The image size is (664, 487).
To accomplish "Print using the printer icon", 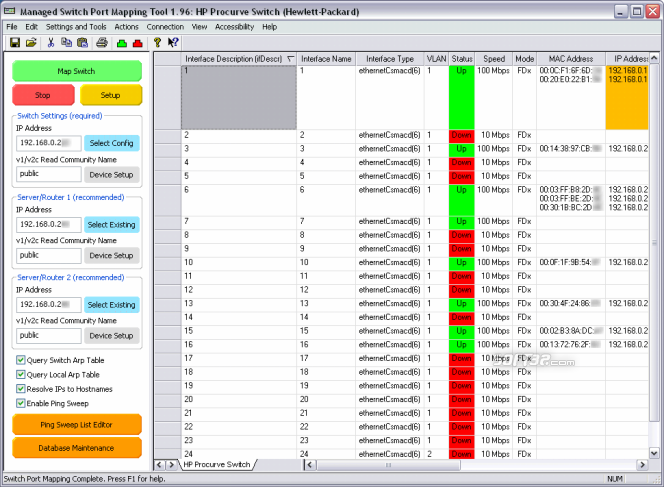I will pyautogui.click(x=102, y=42).
